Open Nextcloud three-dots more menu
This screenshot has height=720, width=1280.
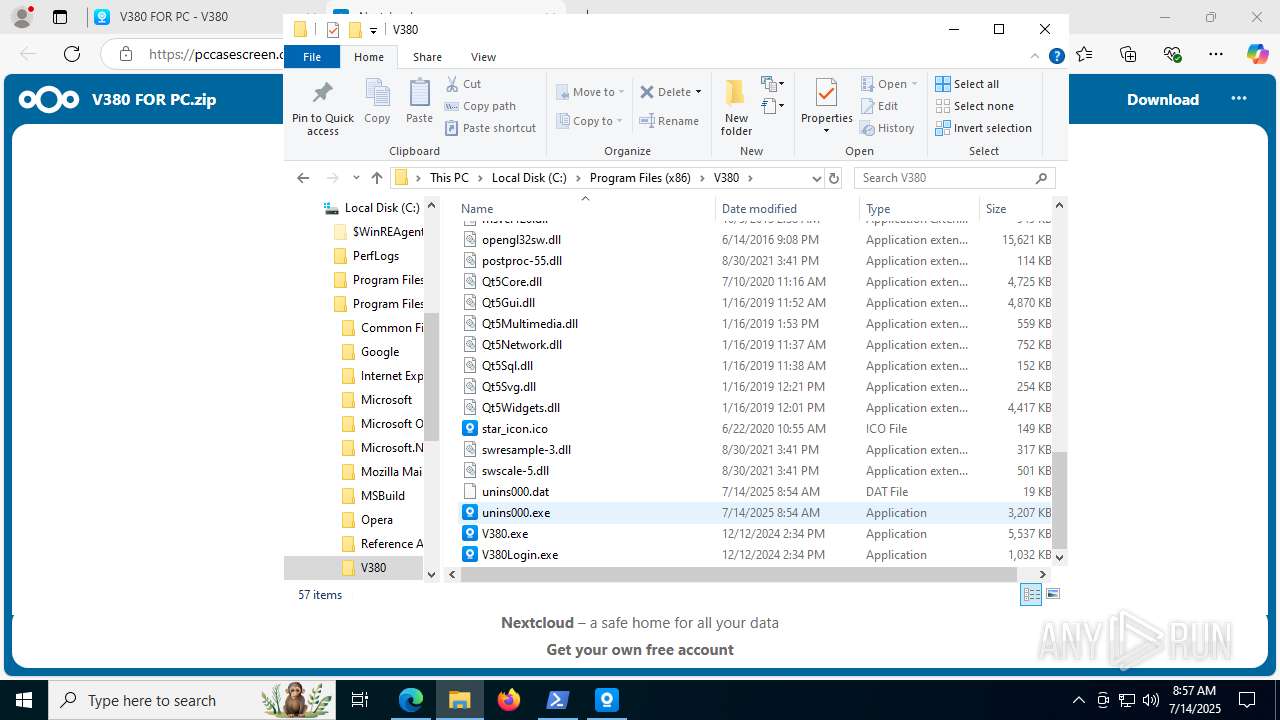pos(1239,99)
